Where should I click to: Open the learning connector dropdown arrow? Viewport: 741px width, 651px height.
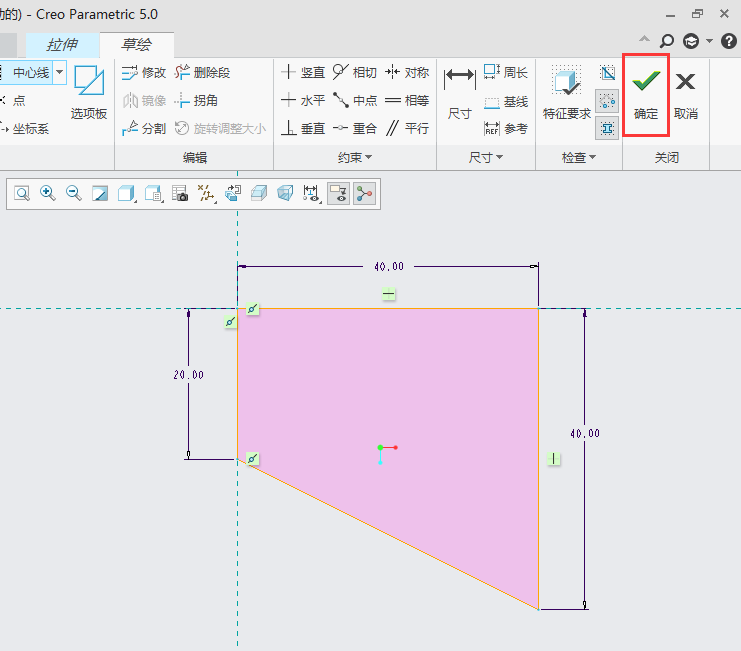[x=709, y=41]
